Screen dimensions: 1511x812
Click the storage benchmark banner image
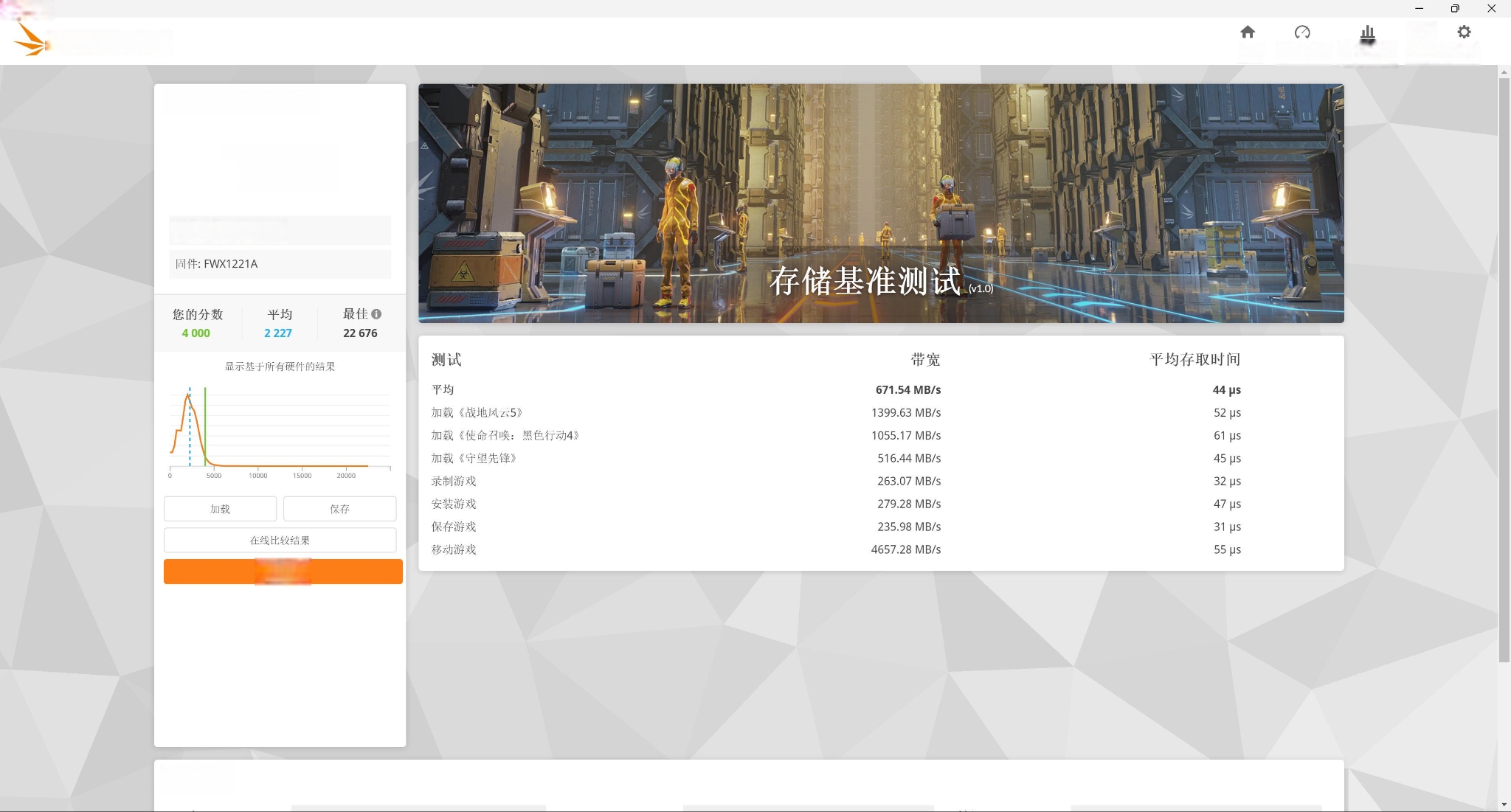pos(881,203)
